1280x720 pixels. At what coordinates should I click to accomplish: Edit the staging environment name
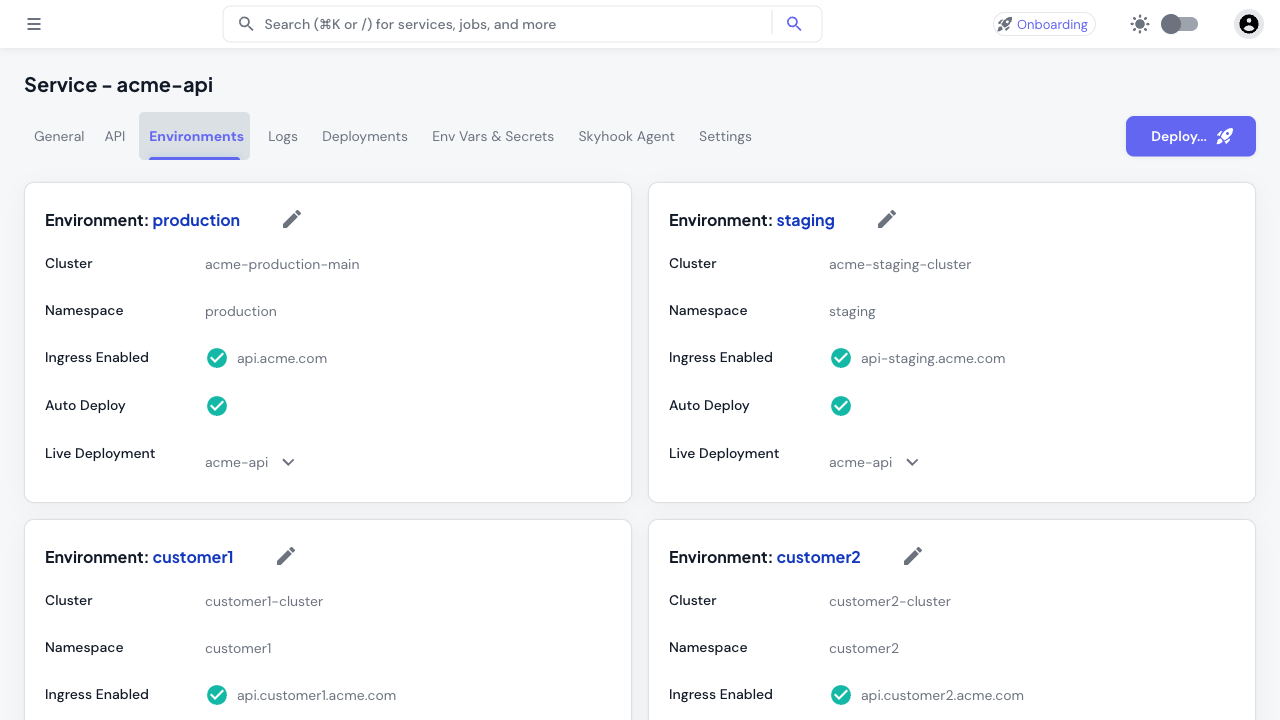886,218
